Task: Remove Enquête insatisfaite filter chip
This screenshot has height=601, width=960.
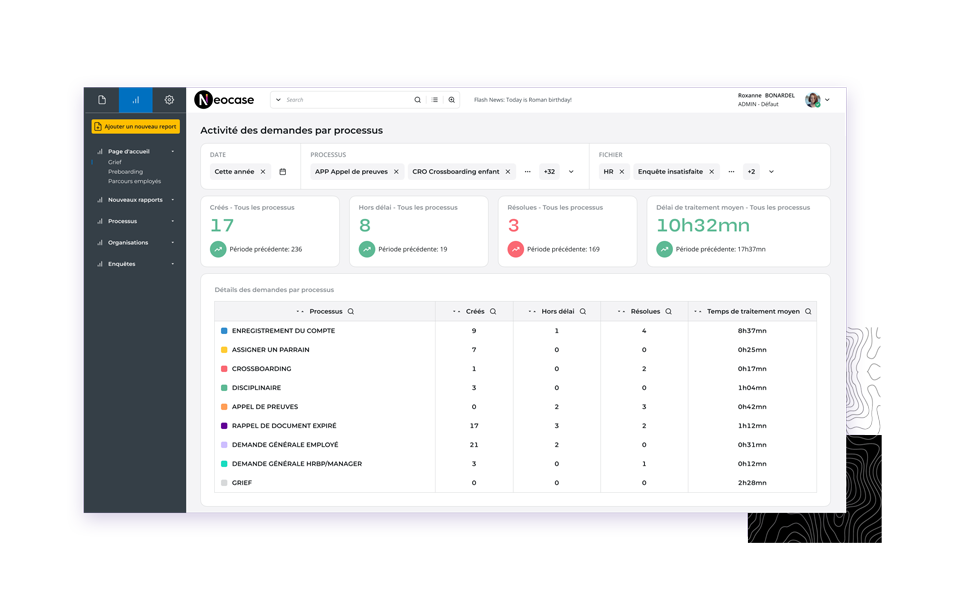Action: tap(711, 172)
